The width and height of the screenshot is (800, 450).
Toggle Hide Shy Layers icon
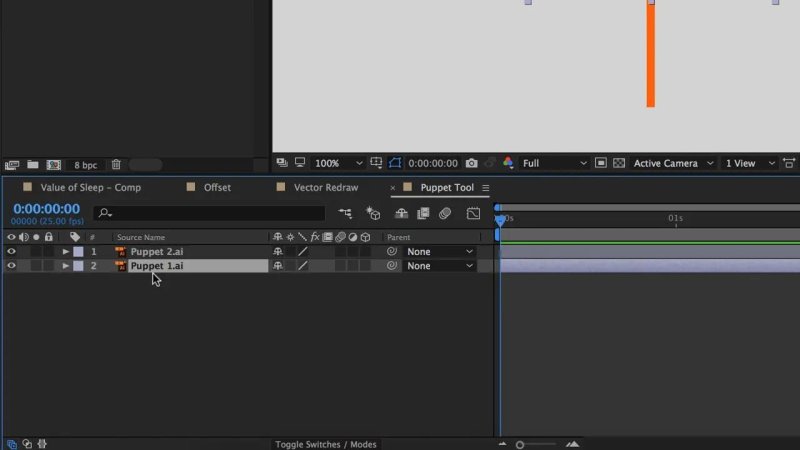(402, 213)
